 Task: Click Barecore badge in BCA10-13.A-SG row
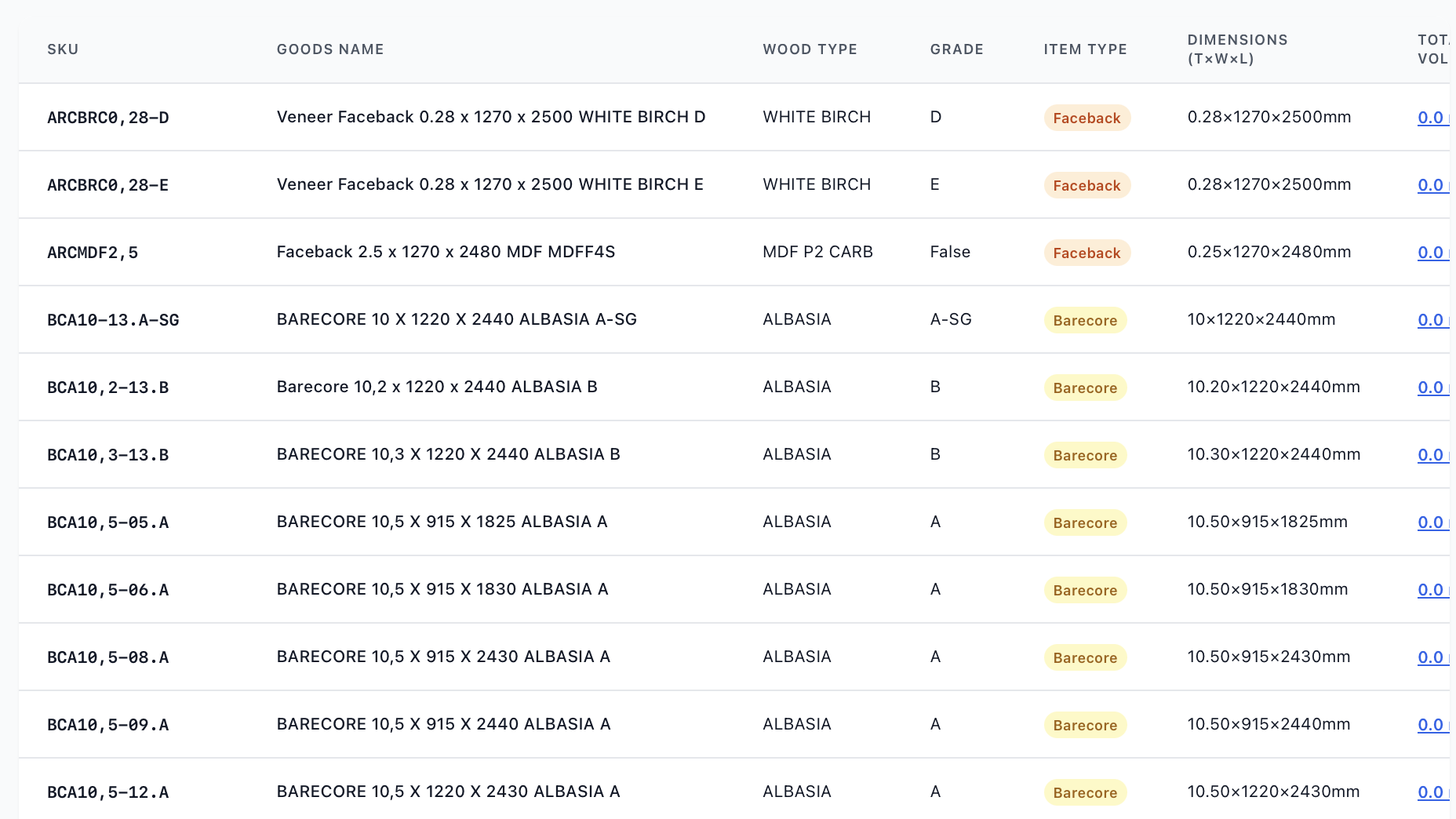click(1085, 321)
